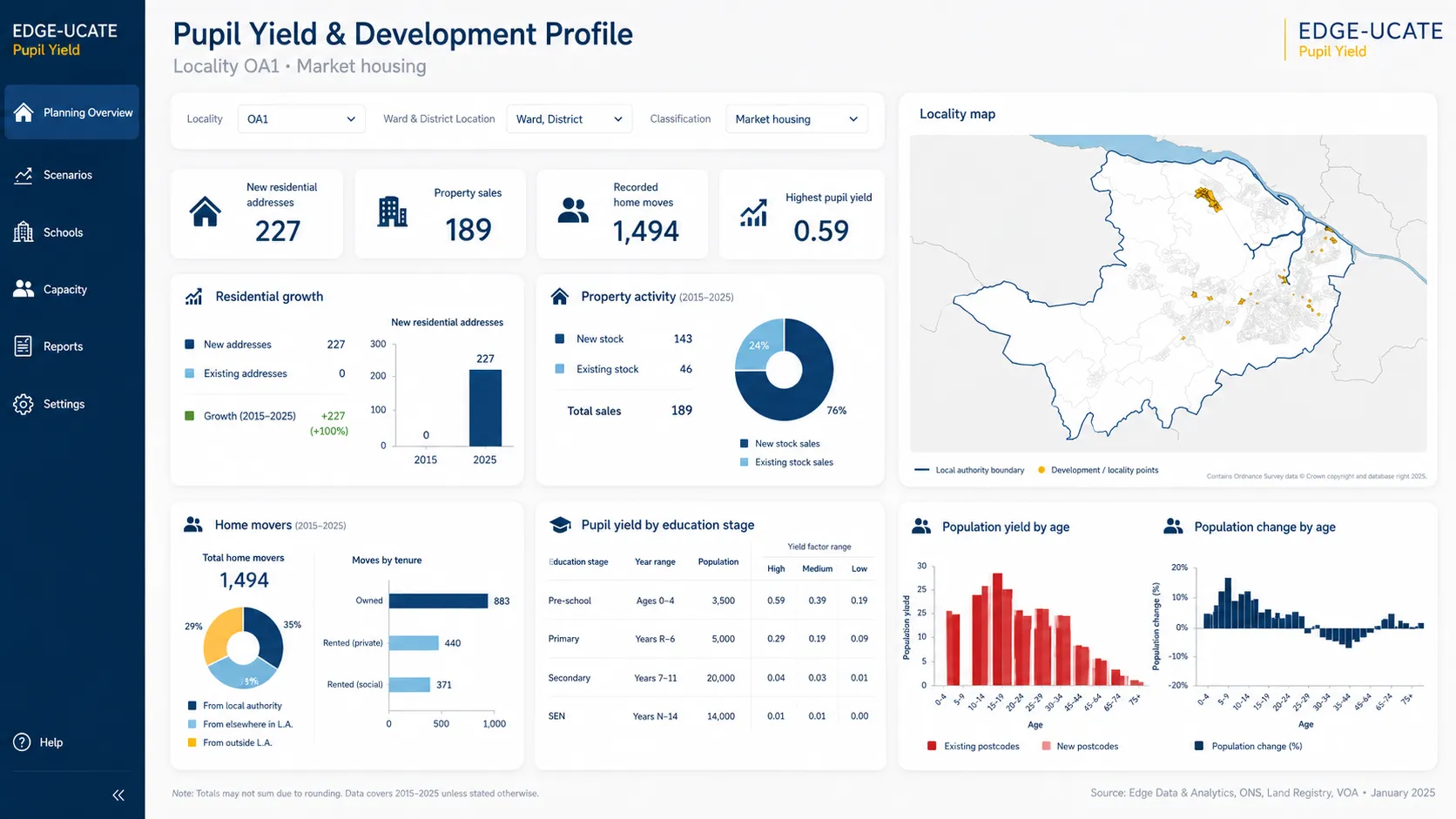Click Home movers people icon
1456x819 pixels.
pos(193,525)
